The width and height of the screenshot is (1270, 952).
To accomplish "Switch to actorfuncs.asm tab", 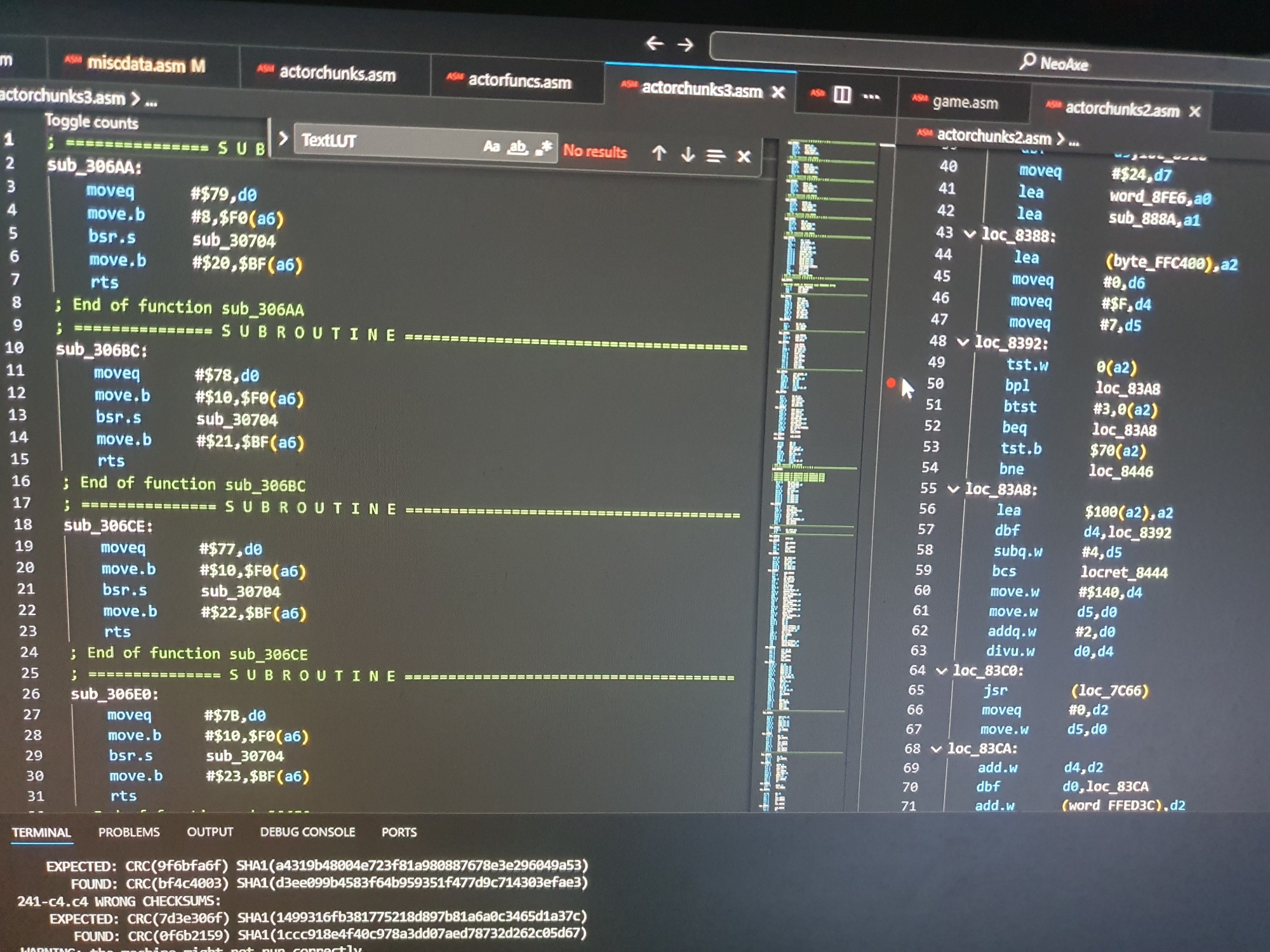I will pyautogui.click(x=518, y=81).
